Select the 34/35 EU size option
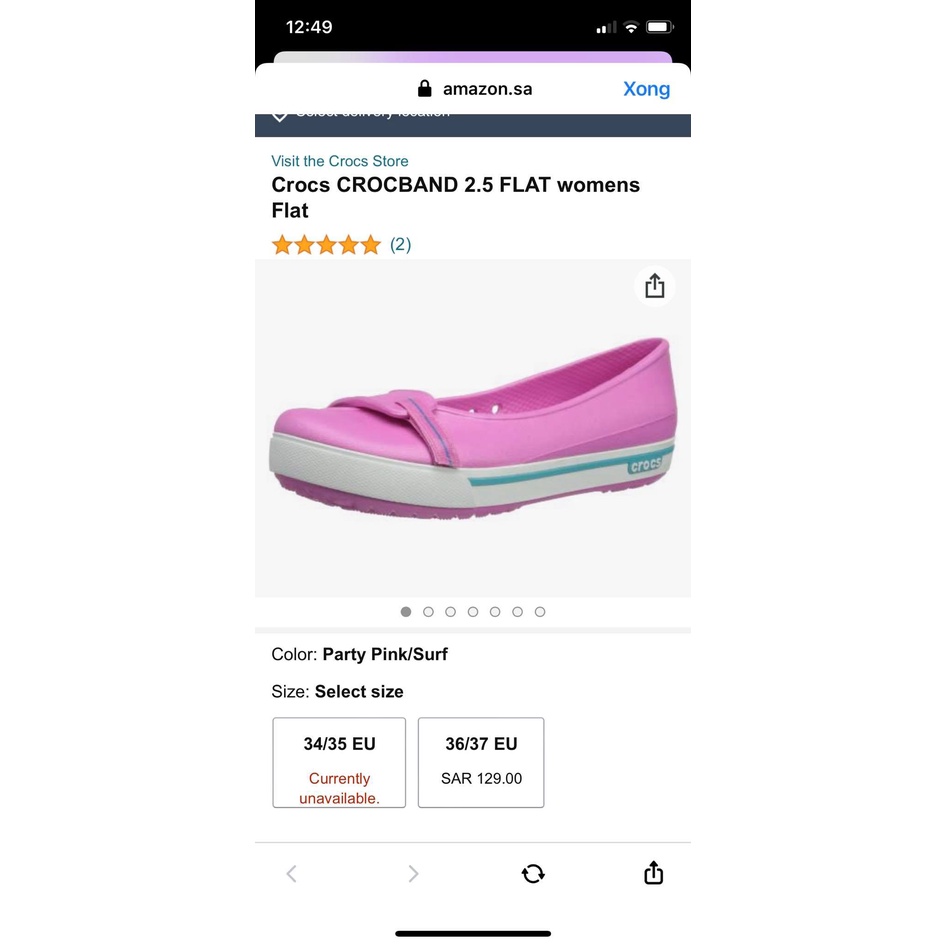The width and height of the screenshot is (946, 946). tap(339, 762)
